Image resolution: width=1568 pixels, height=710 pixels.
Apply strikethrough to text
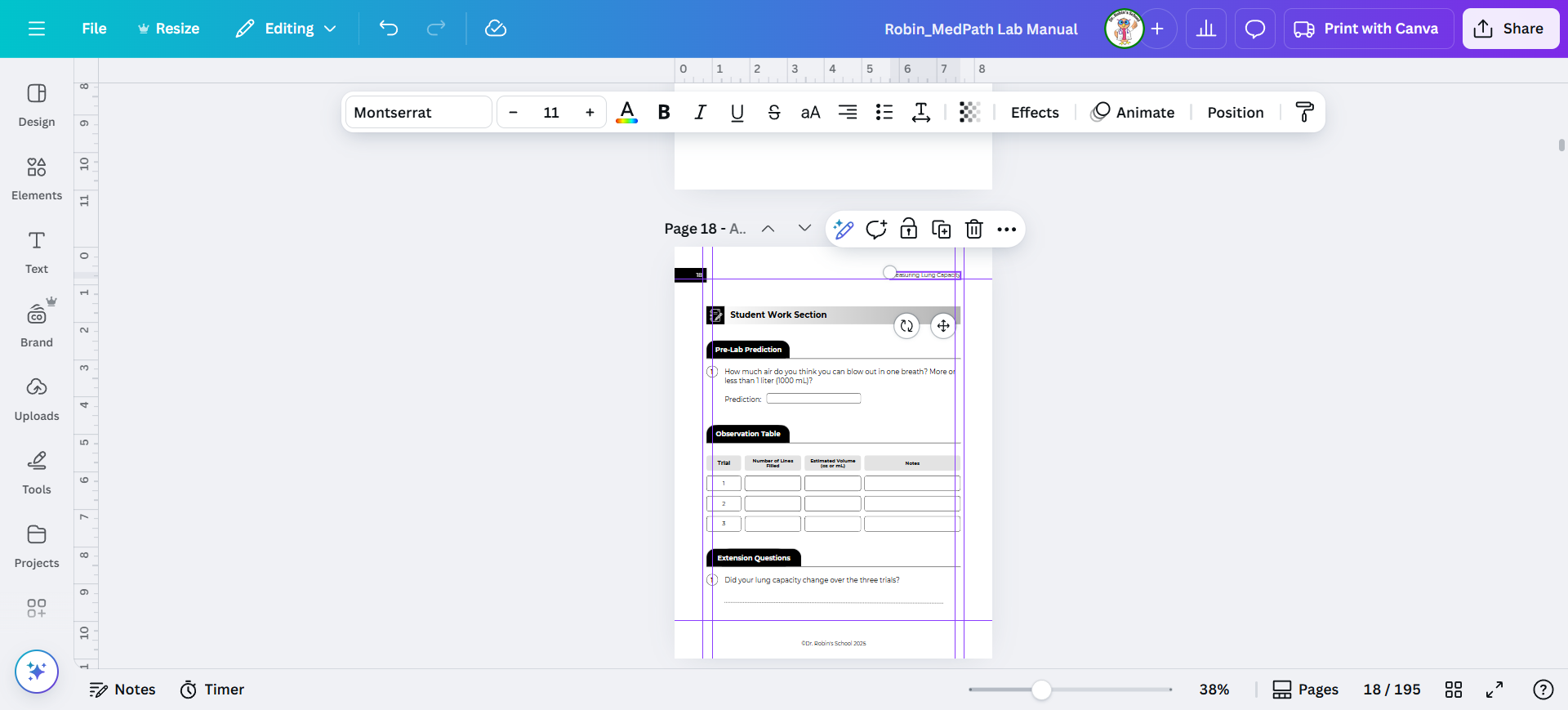(773, 113)
